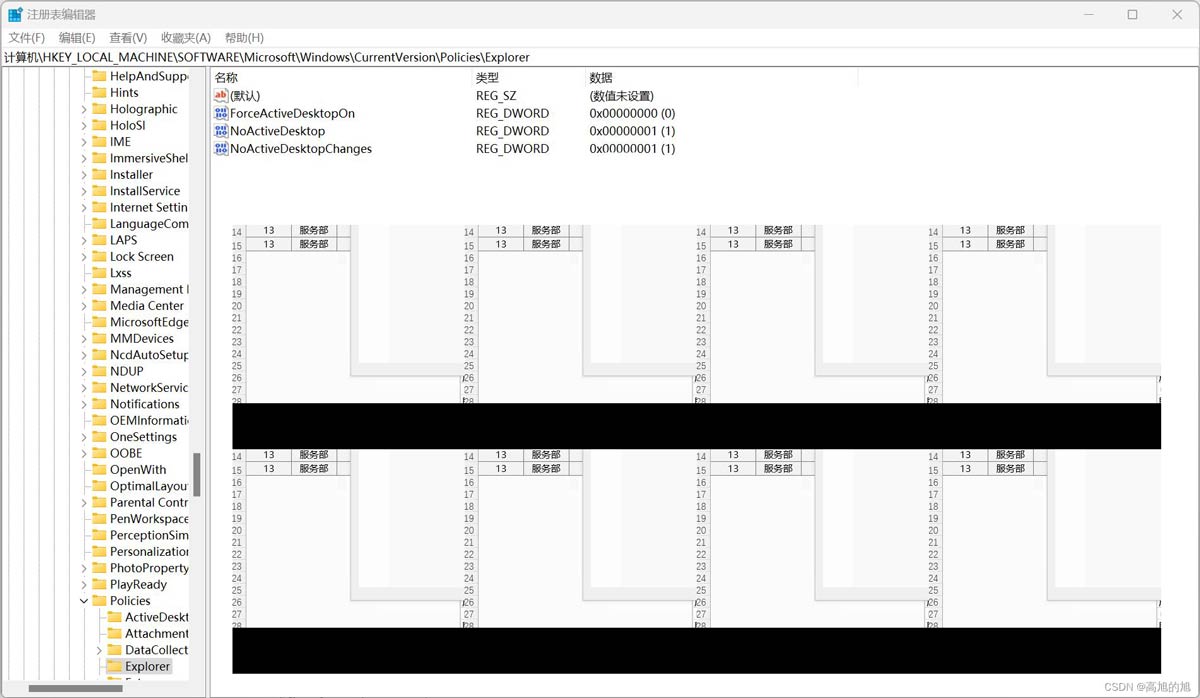Viewport: 1200px width, 698px height.
Task: Click the Notifications folder icon
Action: click(99, 404)
